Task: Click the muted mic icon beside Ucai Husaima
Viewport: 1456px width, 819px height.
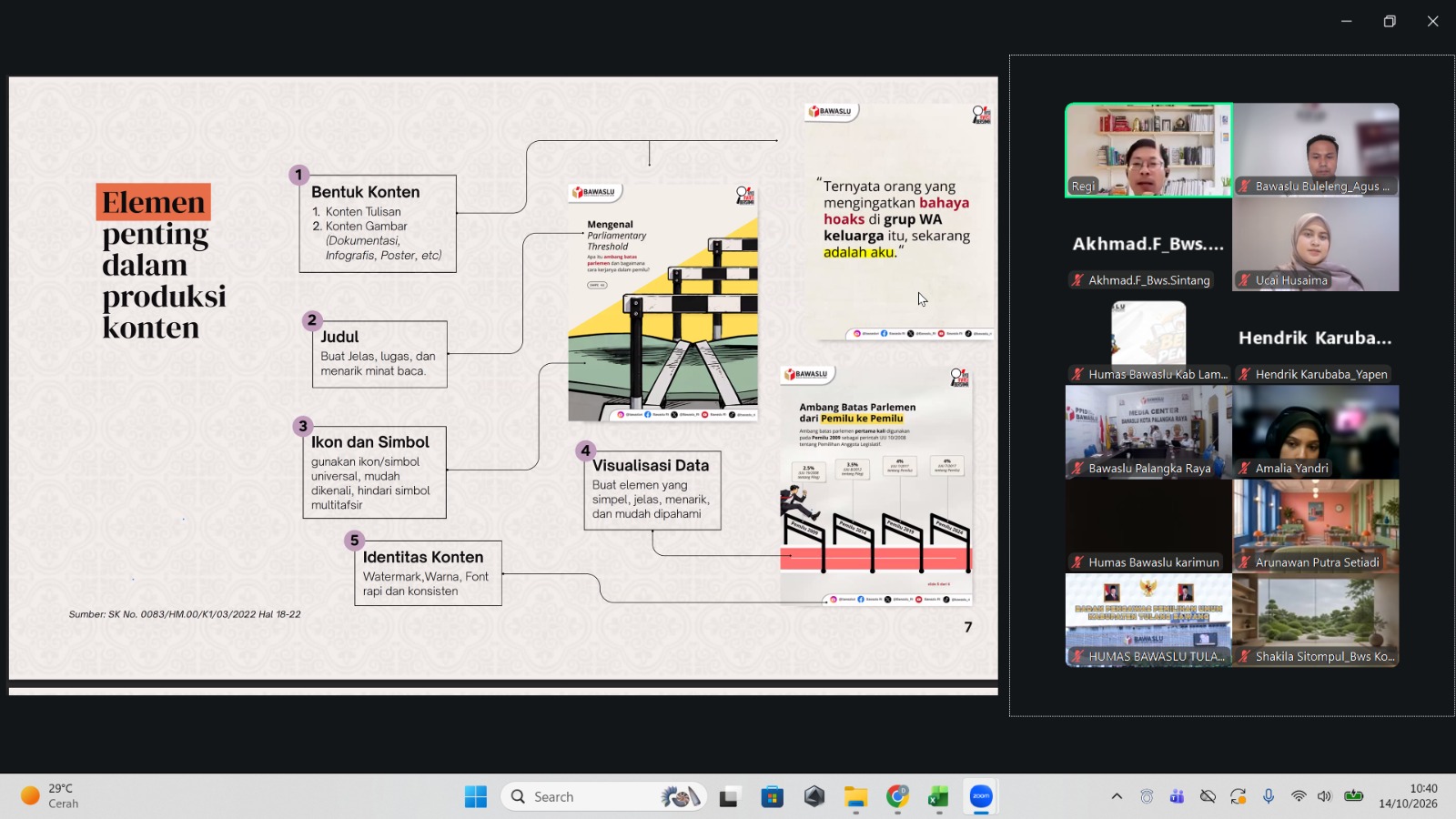Action: coord(1244,280)
